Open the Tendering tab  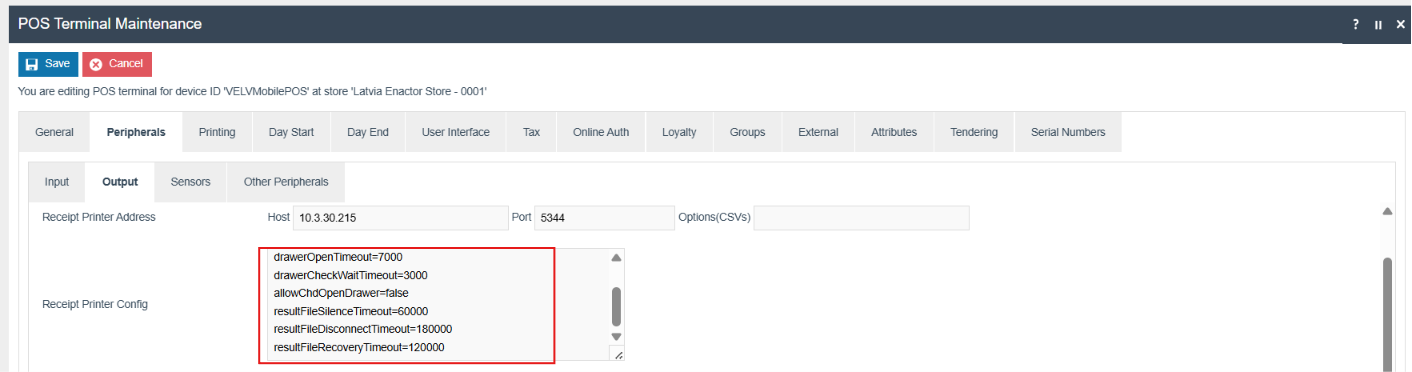point(974,132)
